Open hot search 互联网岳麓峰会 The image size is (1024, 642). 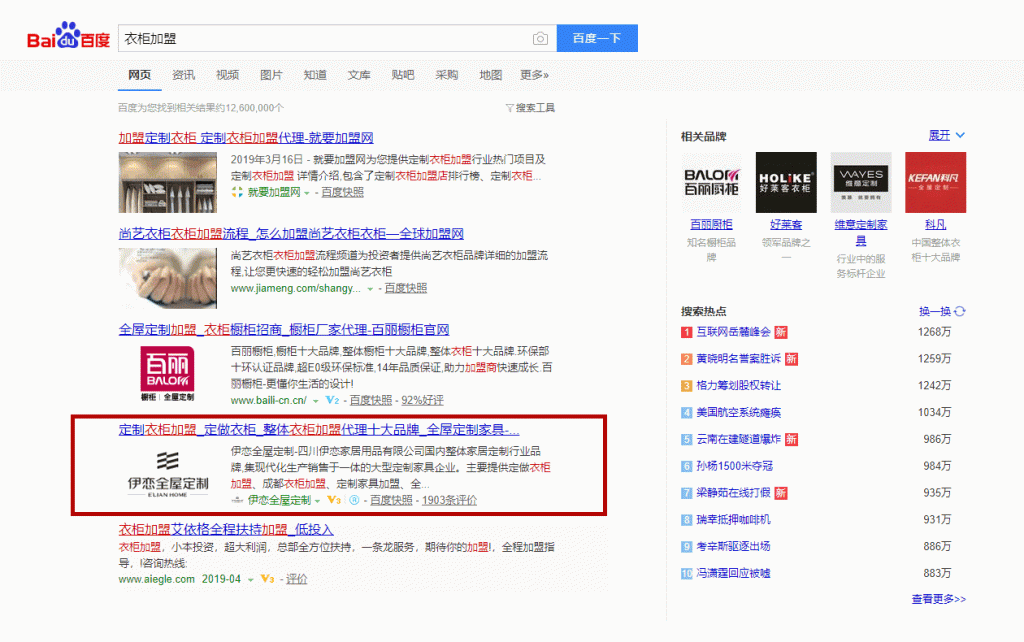pos(733,332)
